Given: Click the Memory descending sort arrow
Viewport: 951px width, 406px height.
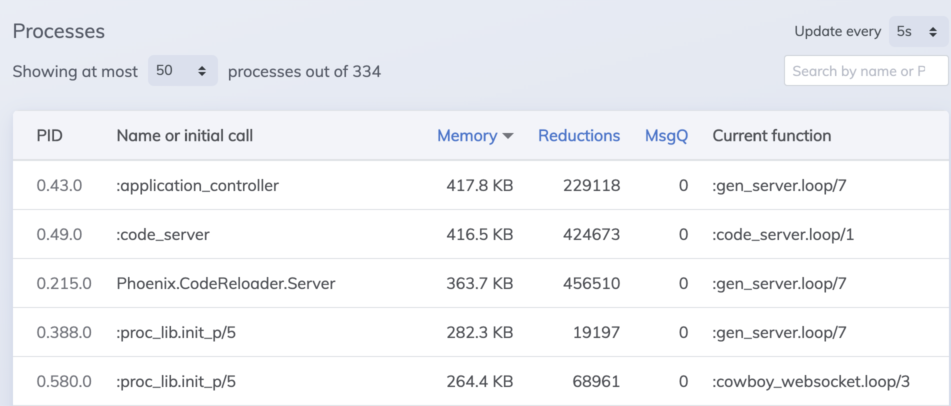Looking at the screenshot, I should (x=508, y=136).
